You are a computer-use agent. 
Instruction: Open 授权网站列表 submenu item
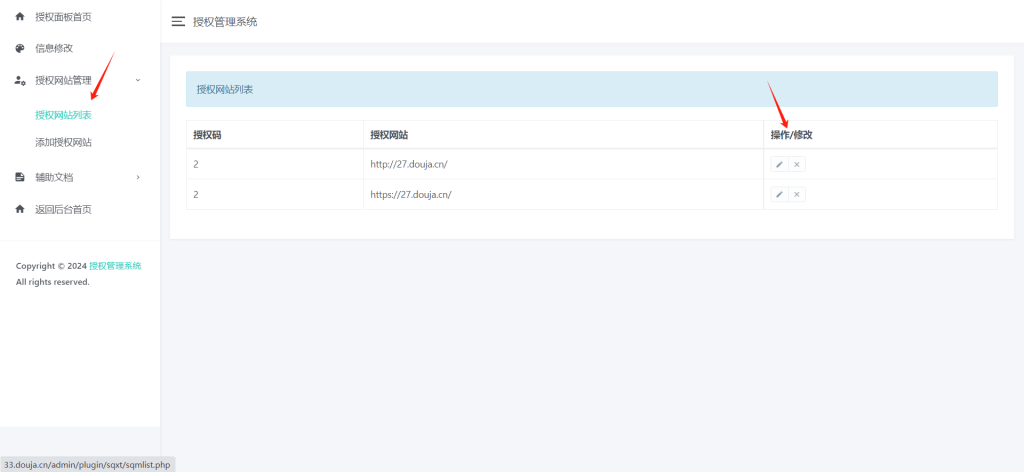point(63,115)
